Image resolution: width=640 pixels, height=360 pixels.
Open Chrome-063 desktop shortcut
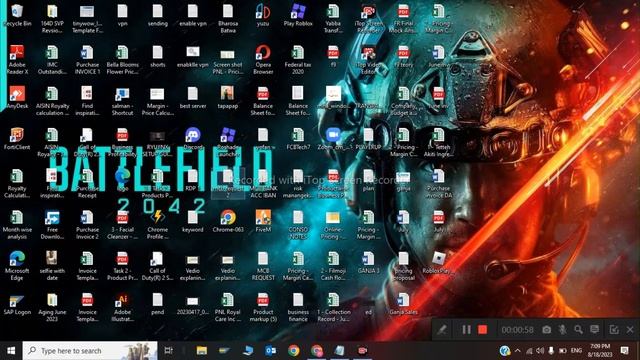[228, 221]
